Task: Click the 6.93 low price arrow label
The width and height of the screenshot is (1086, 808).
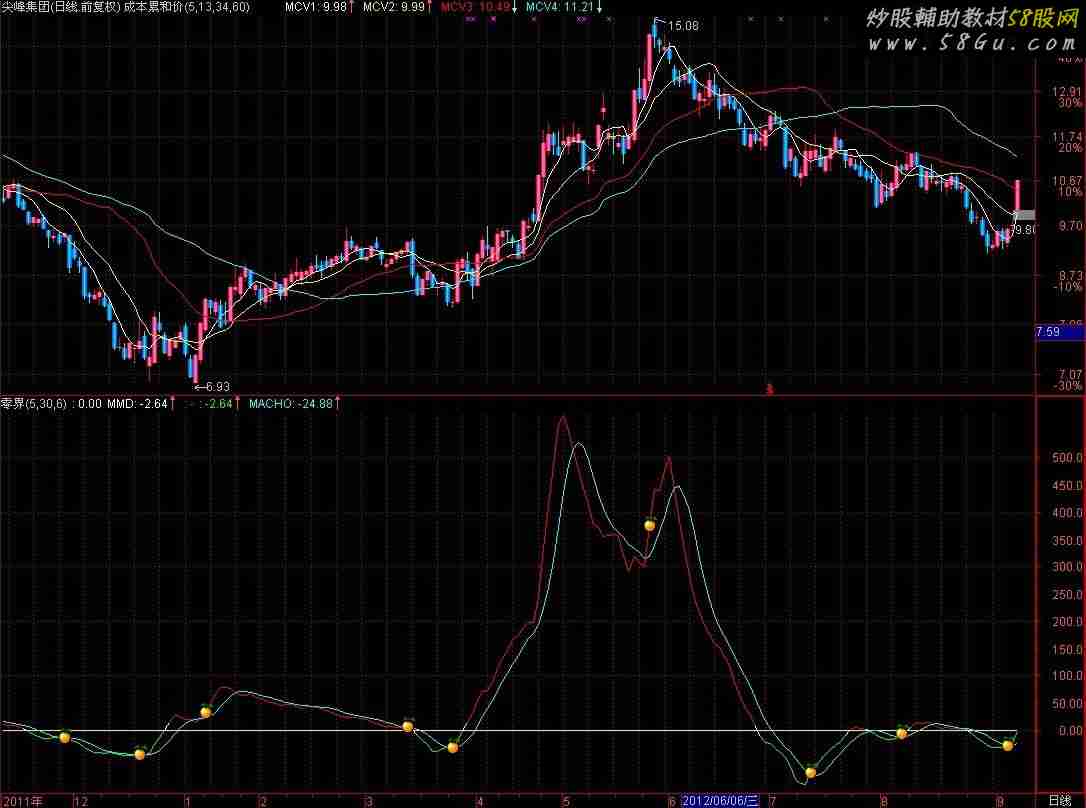Action: pos(211,386)
